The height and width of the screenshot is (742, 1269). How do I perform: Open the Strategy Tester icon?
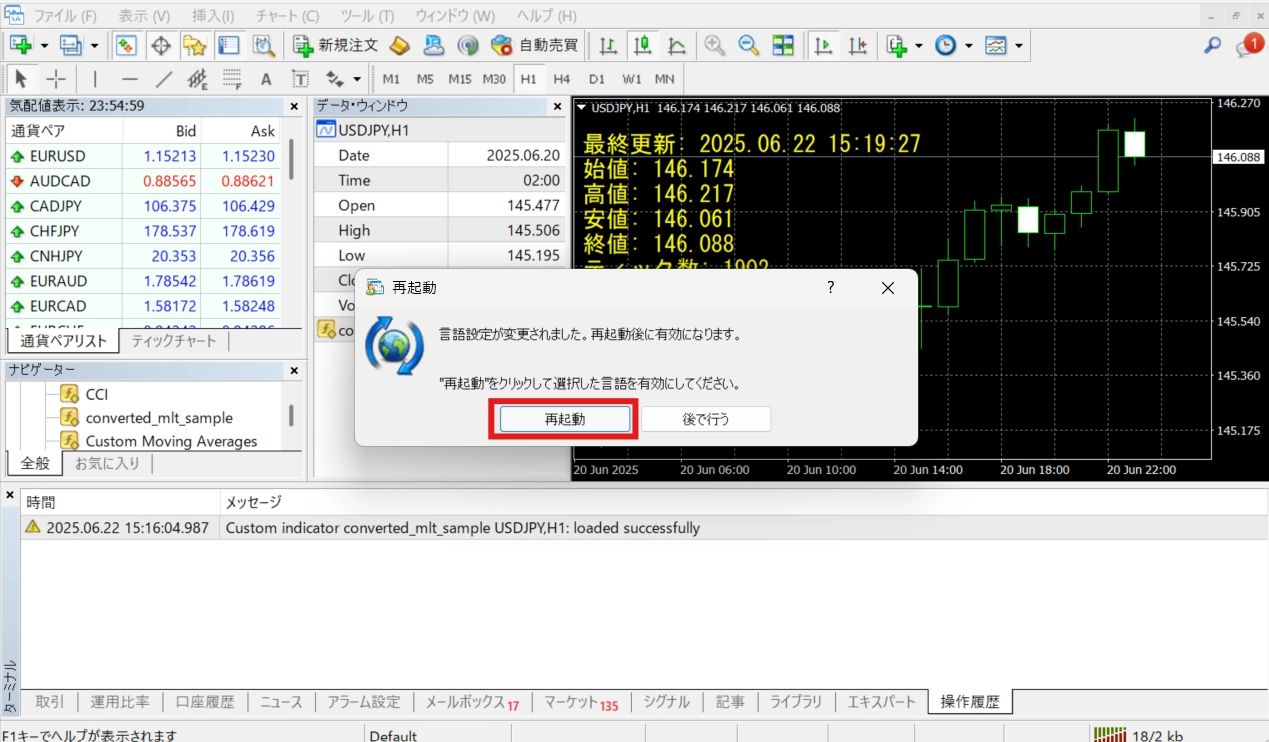point(263,45)
